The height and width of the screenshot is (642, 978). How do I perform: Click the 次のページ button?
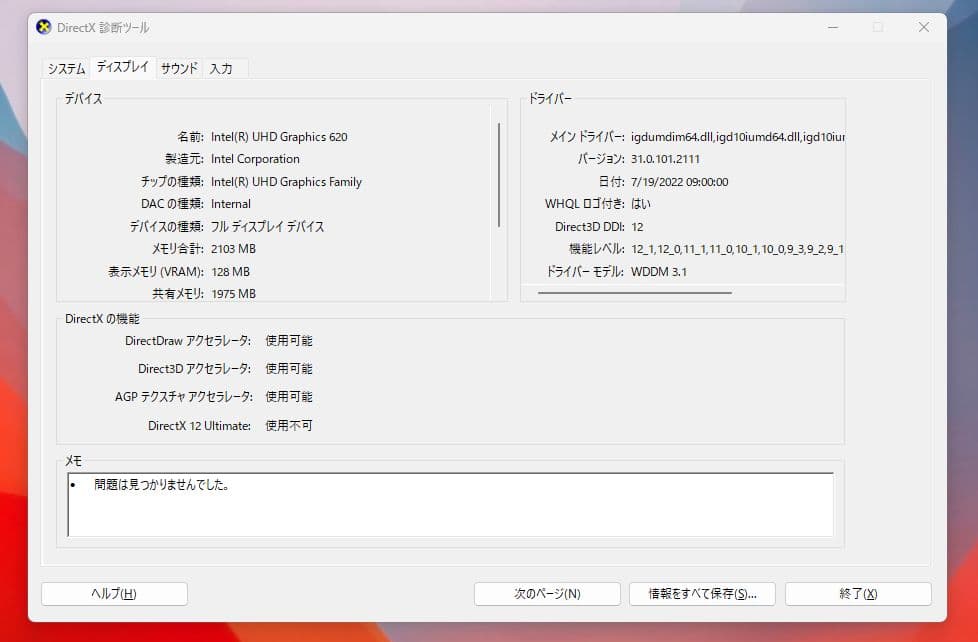(546, 593)
